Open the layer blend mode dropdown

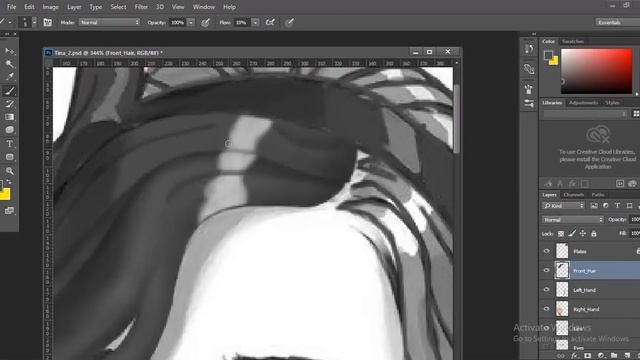[x=573, y=220]
